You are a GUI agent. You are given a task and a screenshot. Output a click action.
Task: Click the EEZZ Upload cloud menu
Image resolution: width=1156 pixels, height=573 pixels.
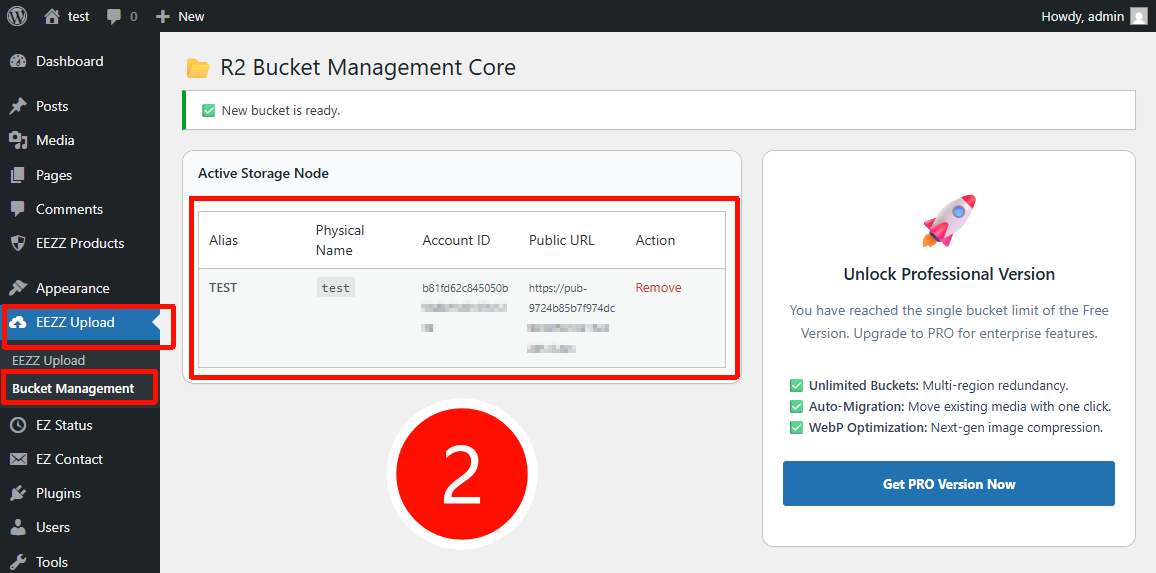point(75,322)
